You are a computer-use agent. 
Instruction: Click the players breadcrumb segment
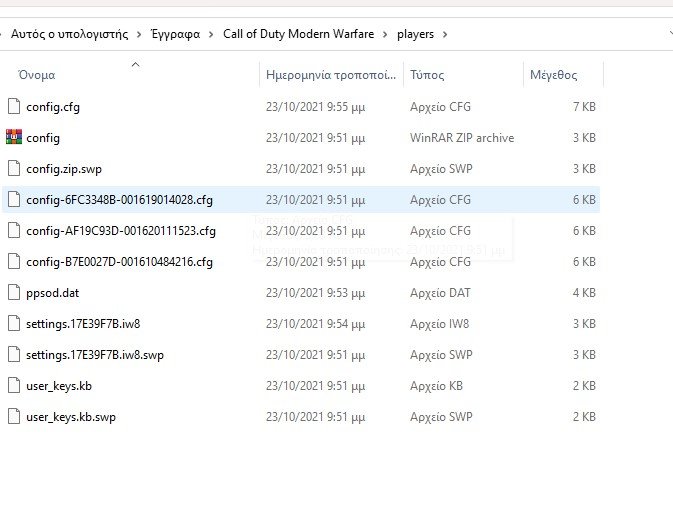pyautogui.click(x=415, y=34)
